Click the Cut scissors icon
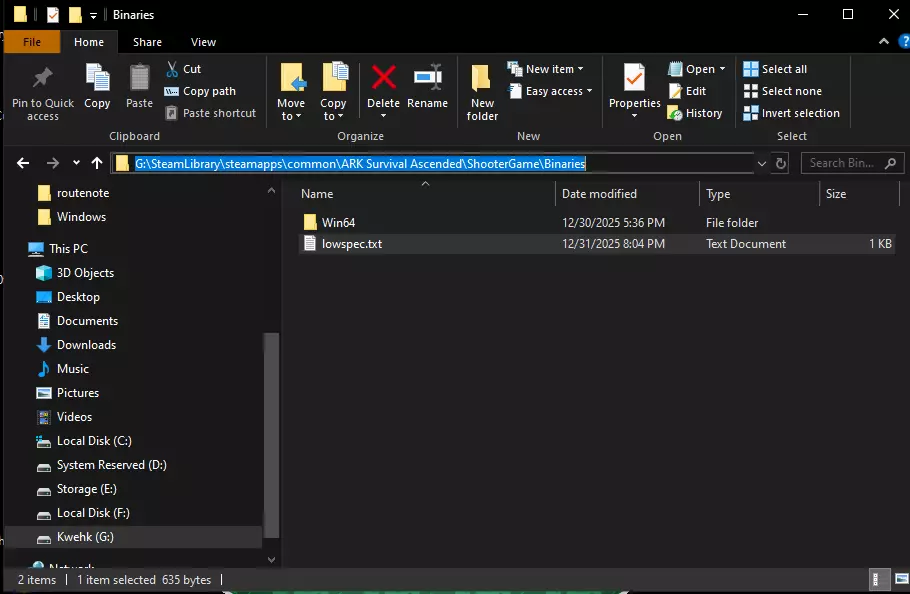This screenshot has width=910, height=594. coord(171,69)
